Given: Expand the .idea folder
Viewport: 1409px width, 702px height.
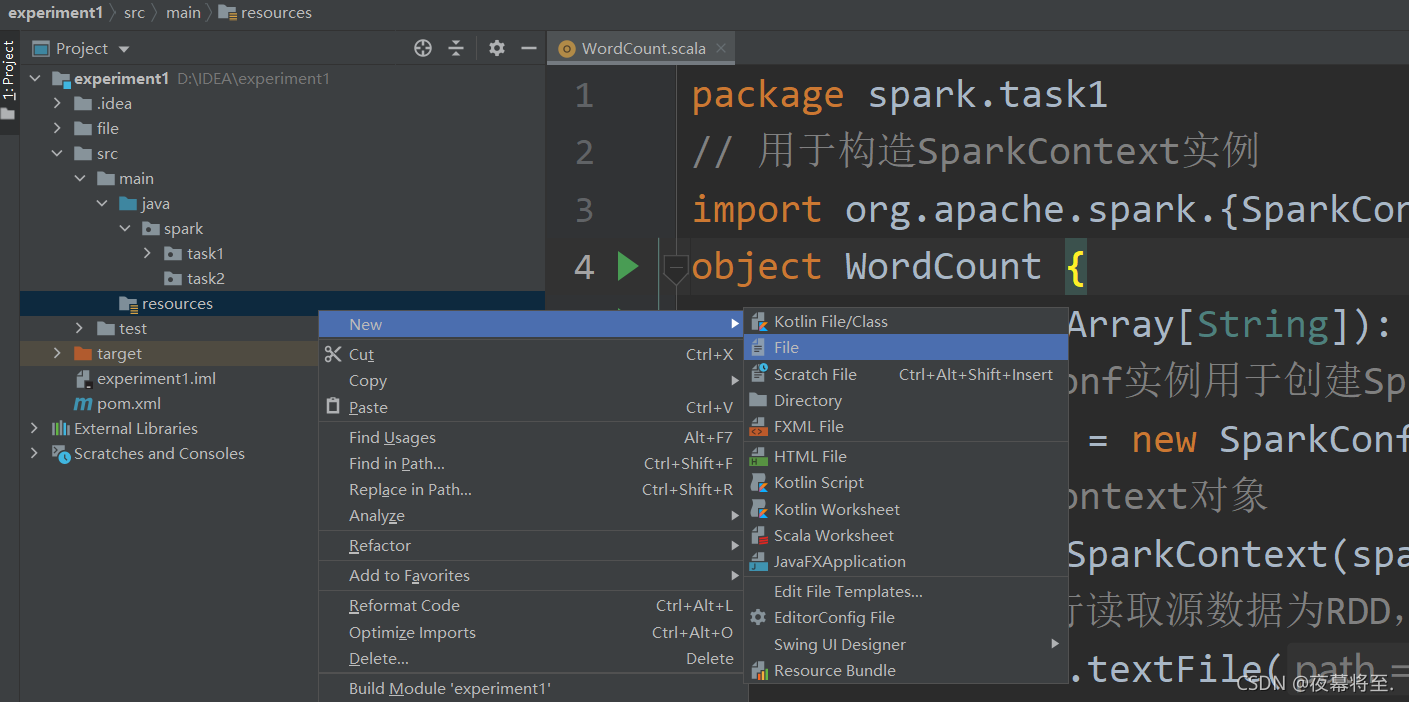Looking at the screenshot, I should coord(58,104).
